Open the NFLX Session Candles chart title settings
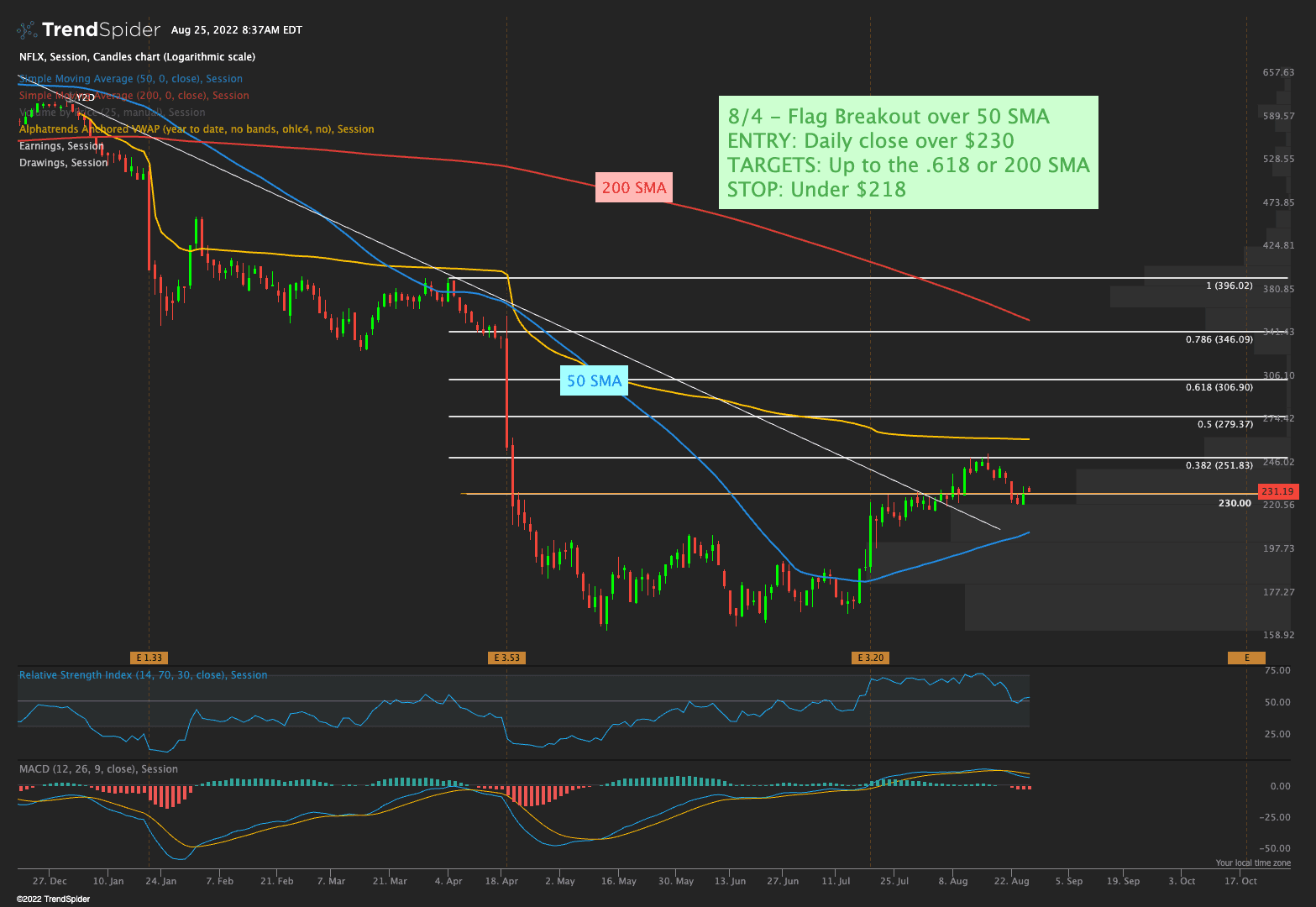This screenshot has height=907, width=1316. coord(137,57)
